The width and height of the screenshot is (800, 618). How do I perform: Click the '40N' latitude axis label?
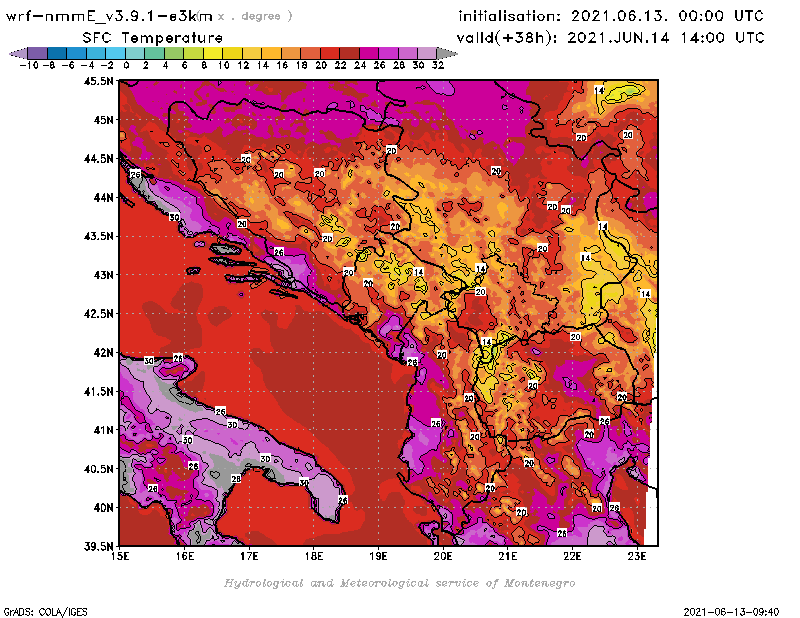point(104,508)
